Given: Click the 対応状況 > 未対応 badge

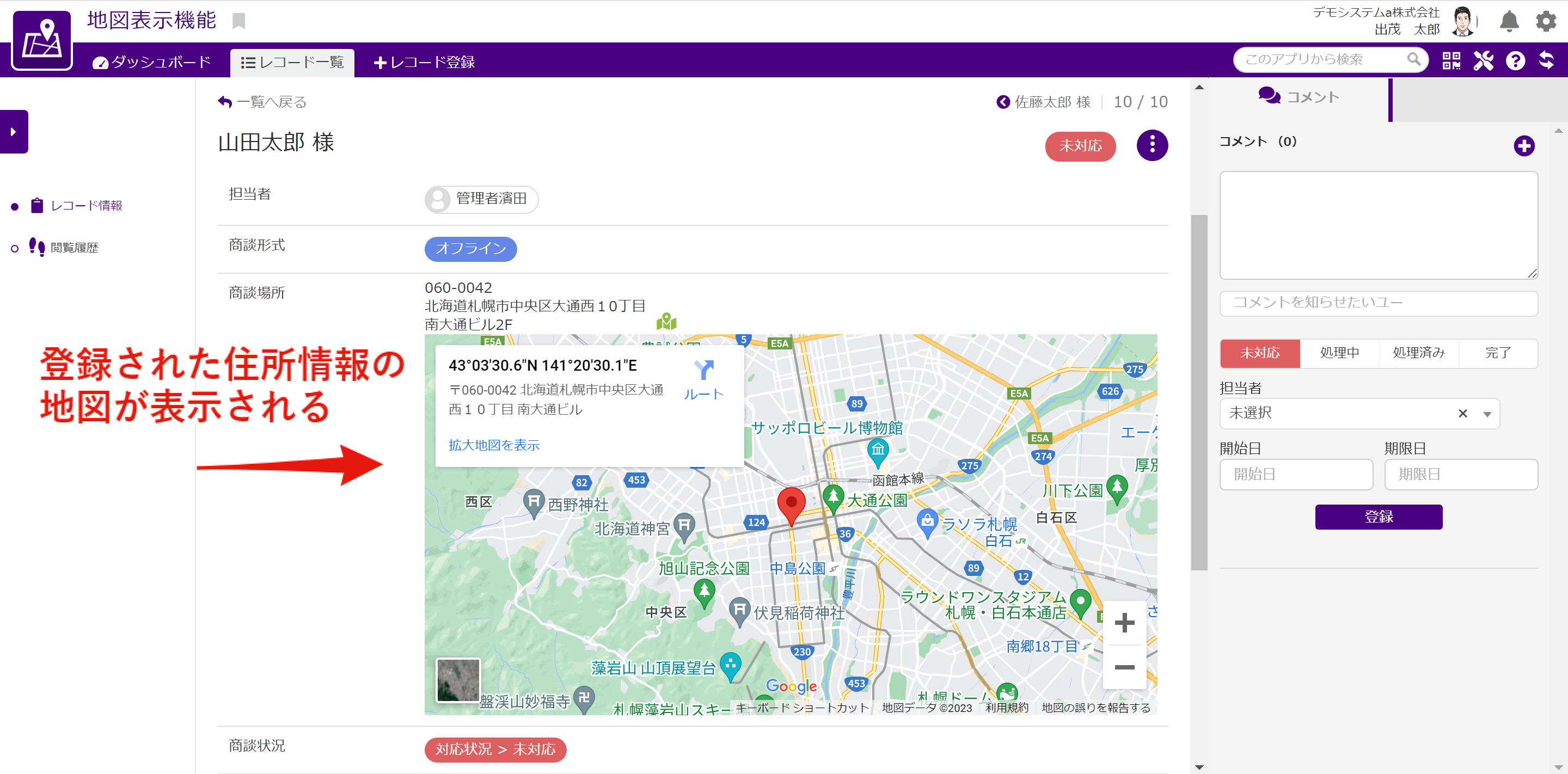Looking at the screenshot, I should click(x=495, y=749).
